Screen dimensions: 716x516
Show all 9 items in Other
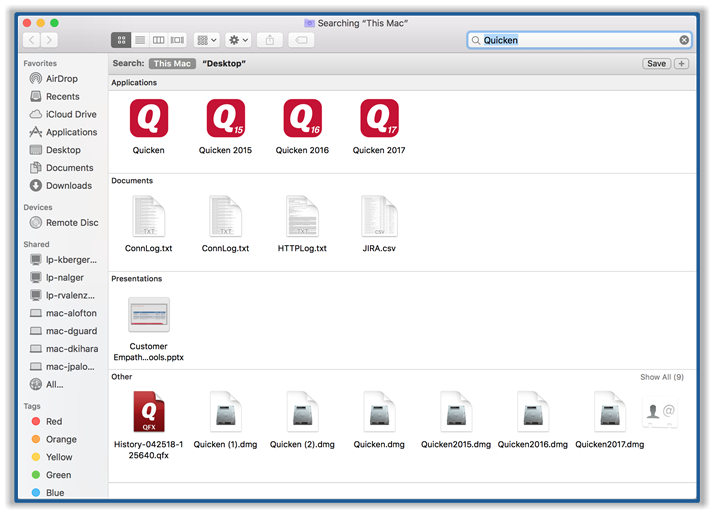662,377
